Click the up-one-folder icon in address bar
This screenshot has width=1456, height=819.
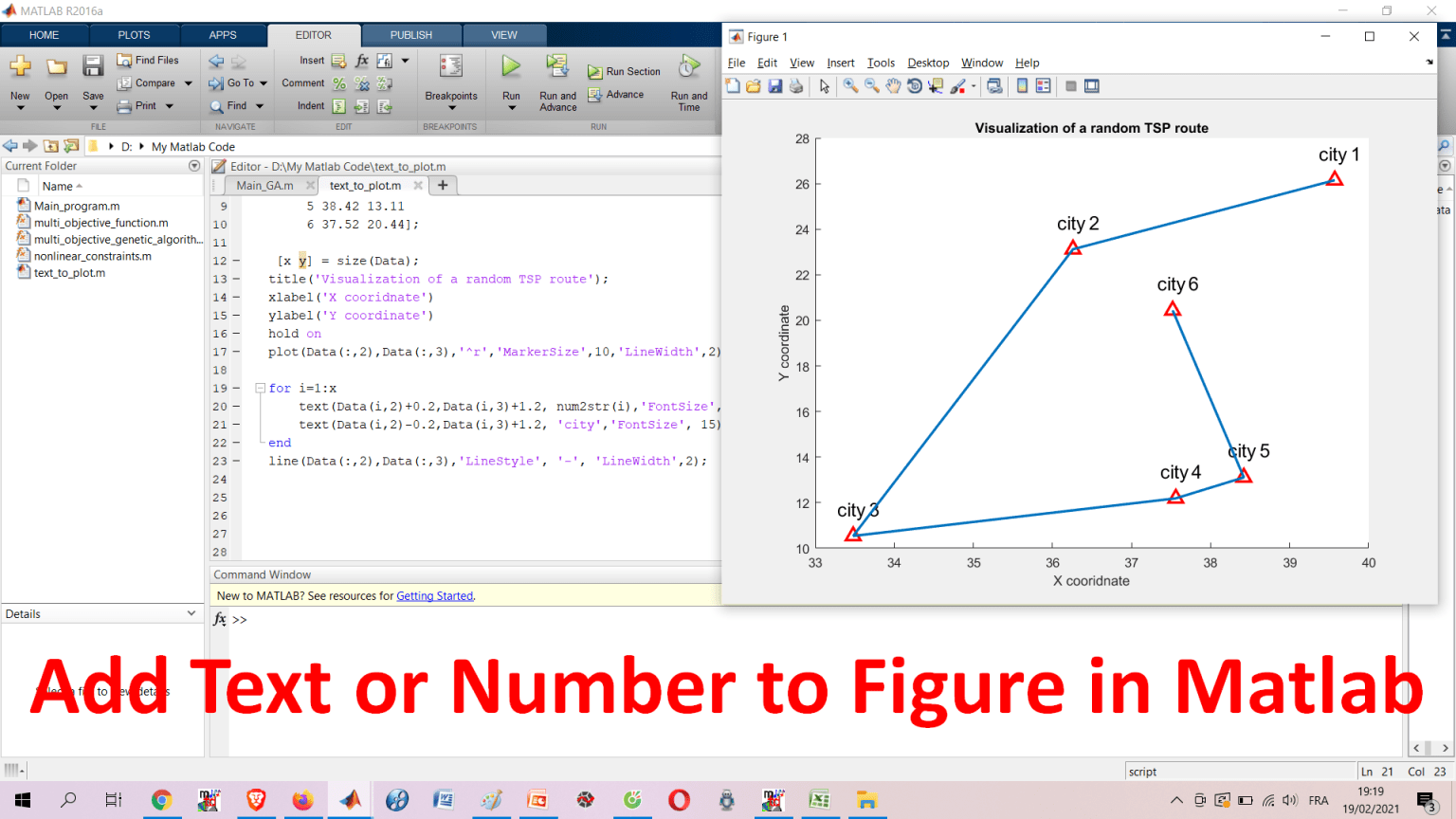51,147
